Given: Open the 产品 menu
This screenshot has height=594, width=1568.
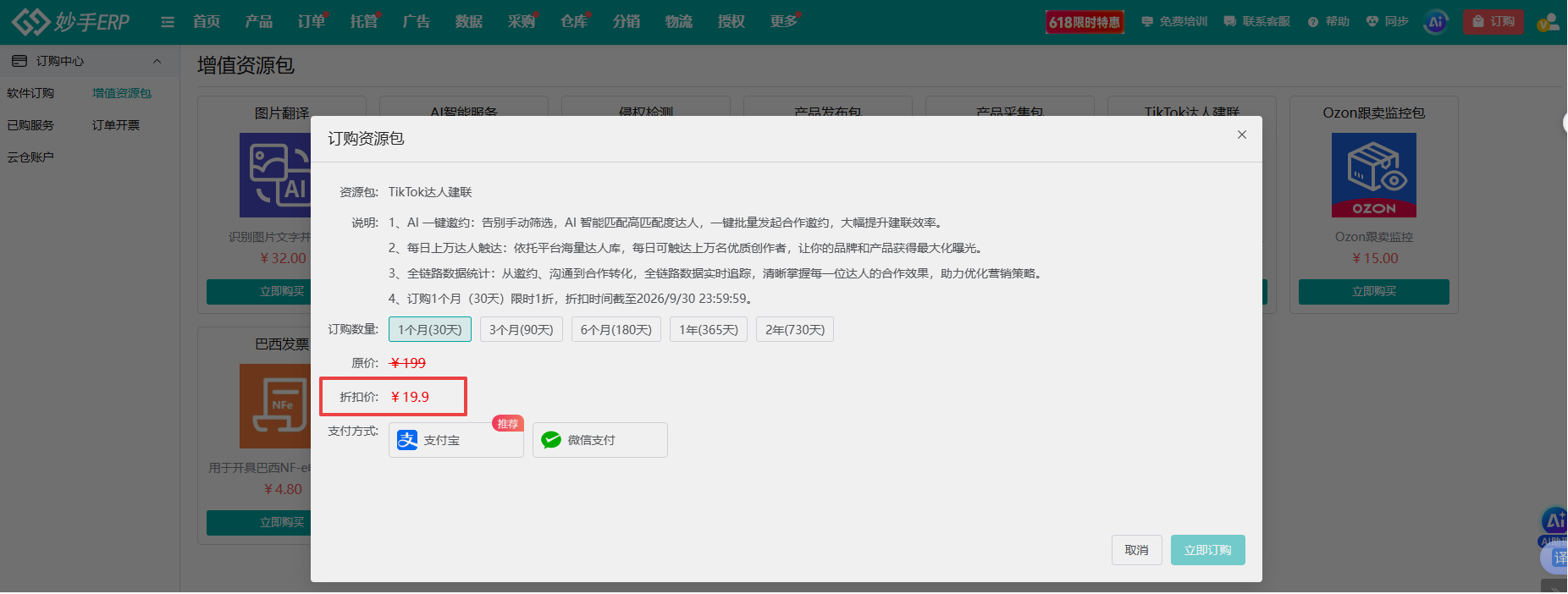Looking at the screenshot, I should point(259,21).
